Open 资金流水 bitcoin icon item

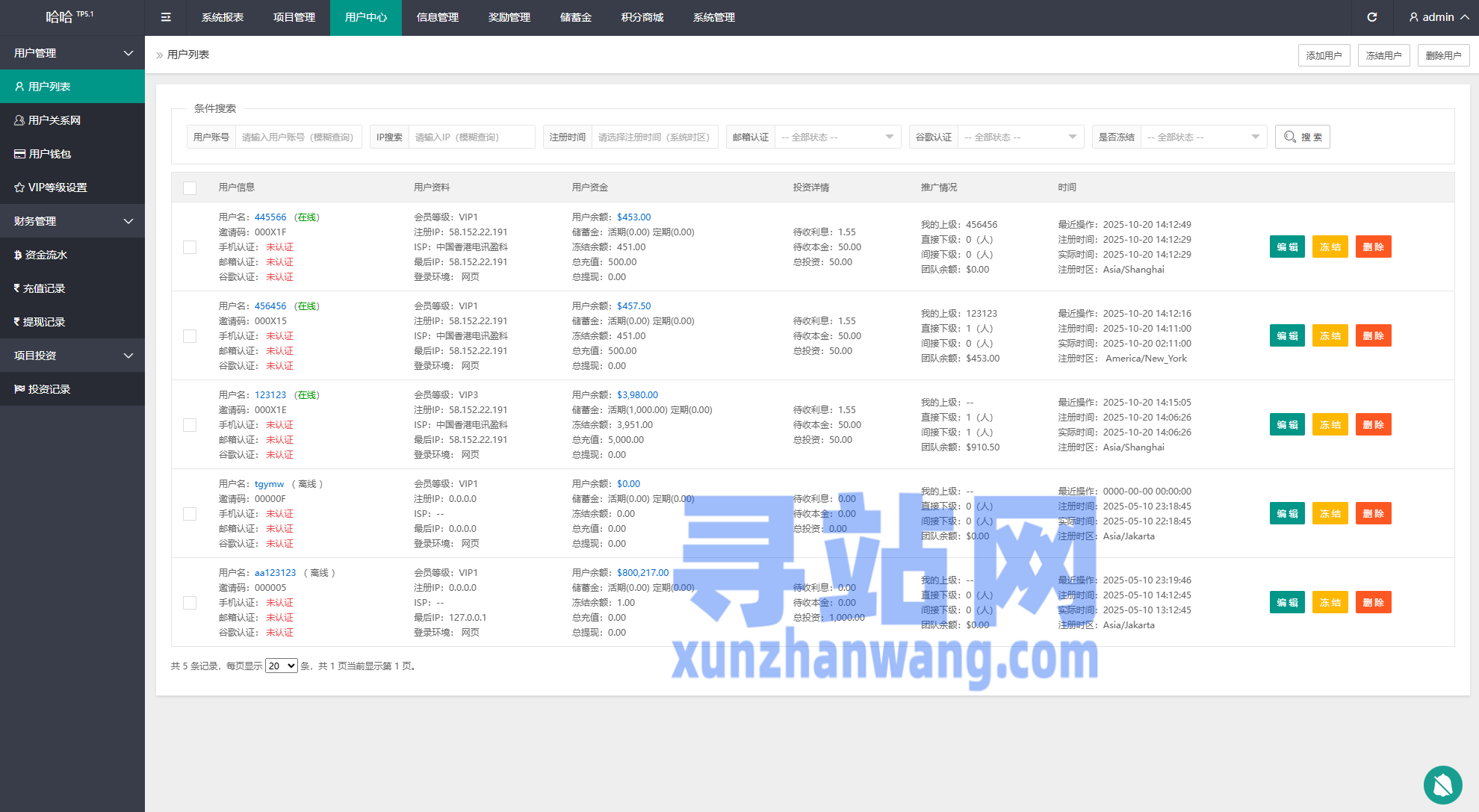[46, 255]
